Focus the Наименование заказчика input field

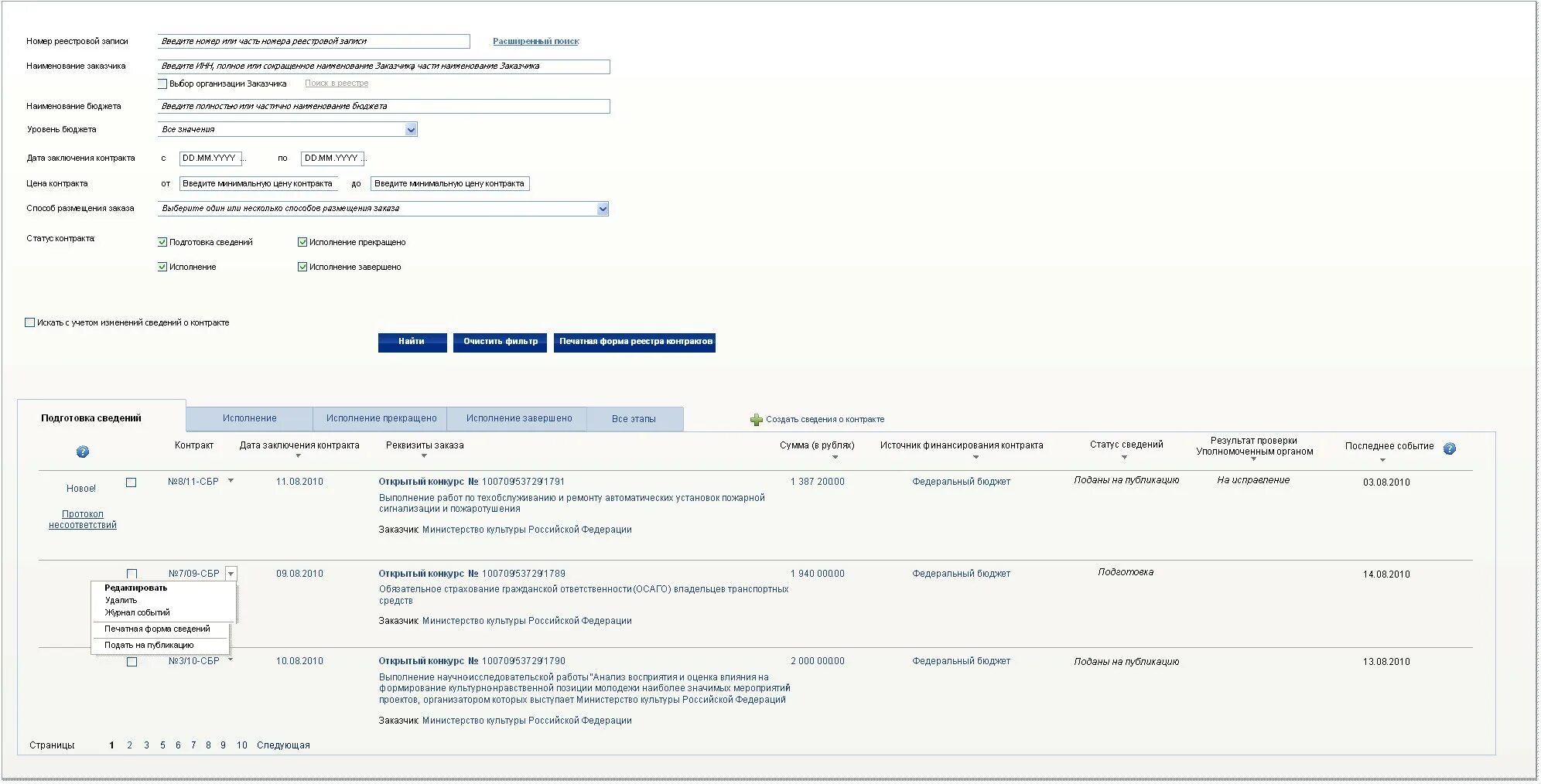384,66
